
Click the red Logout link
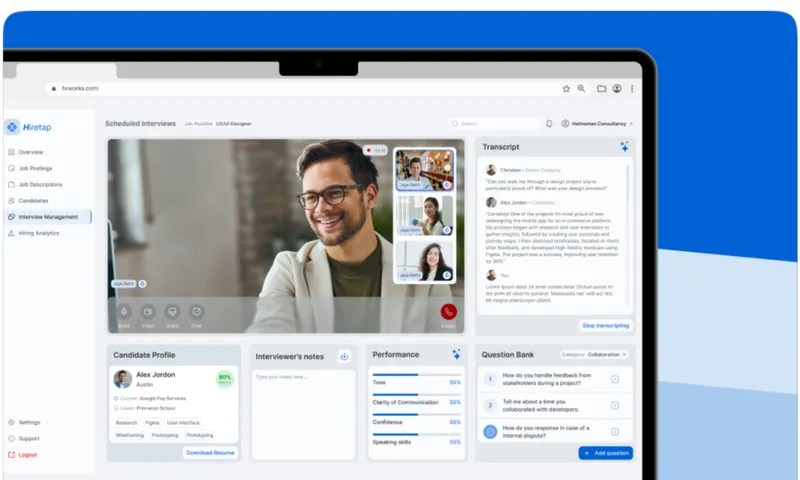pos(22,454)
